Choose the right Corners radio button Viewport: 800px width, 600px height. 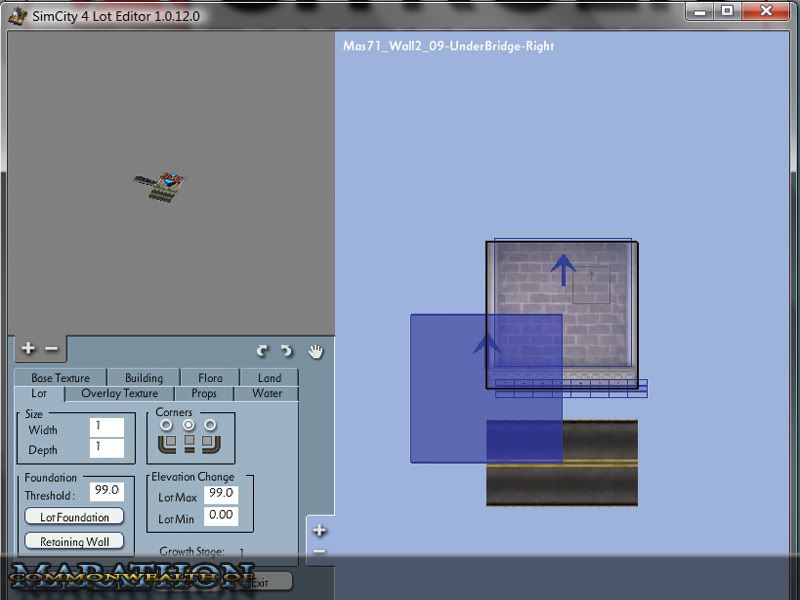point(210,424)
